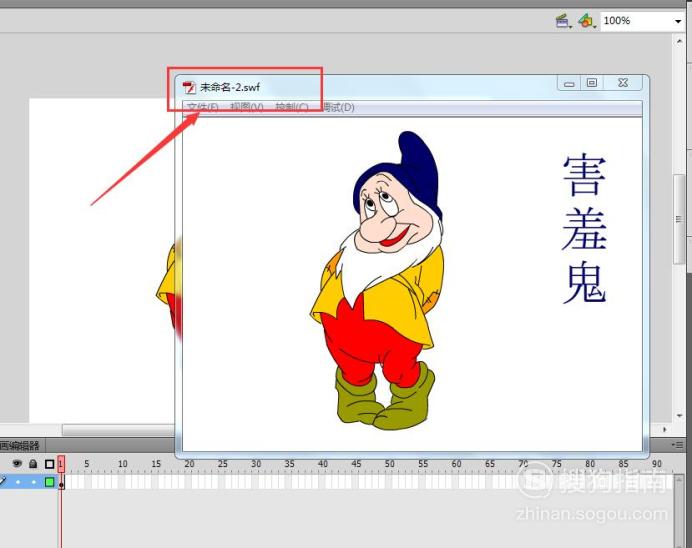Switch to the 动画编辑器 tab
The height and width of the screenshot is (548, 692).
[x=20, y=445]
